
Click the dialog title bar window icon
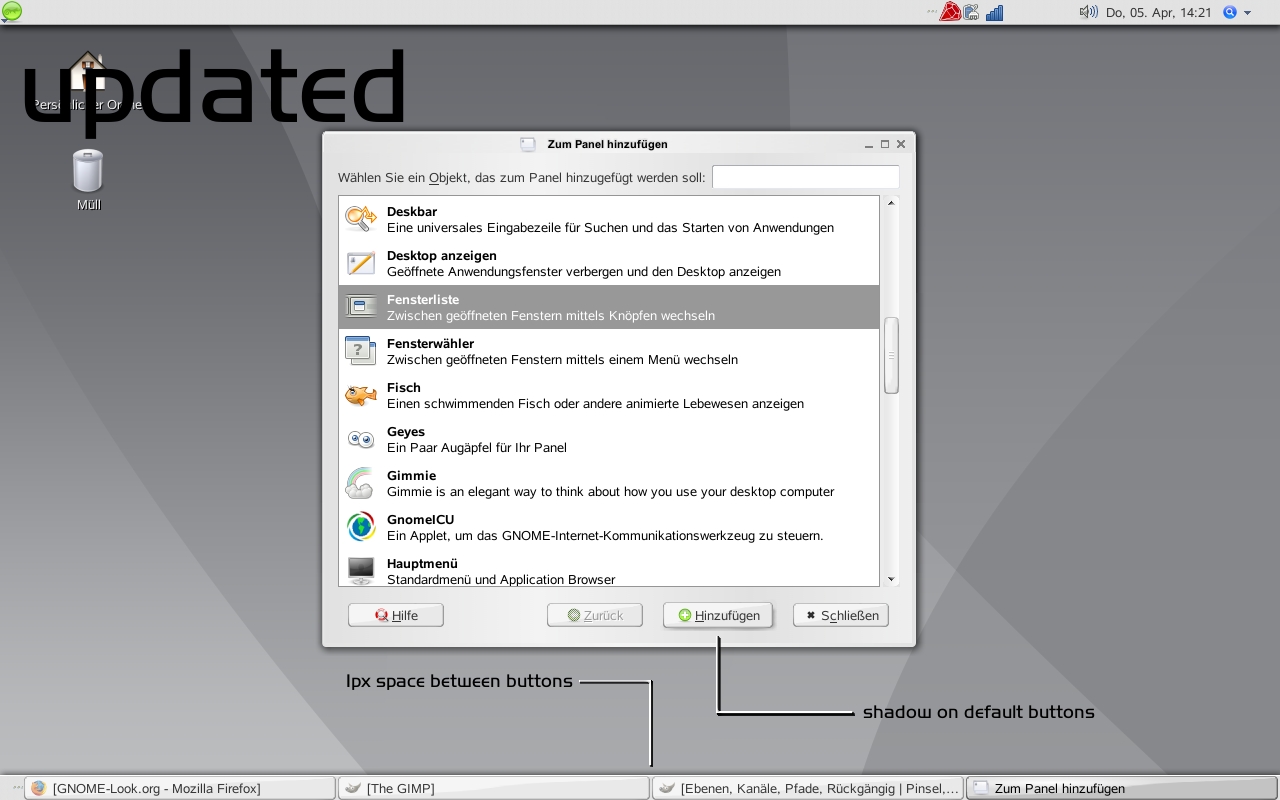pyautogui.click(x=528, y=144)
